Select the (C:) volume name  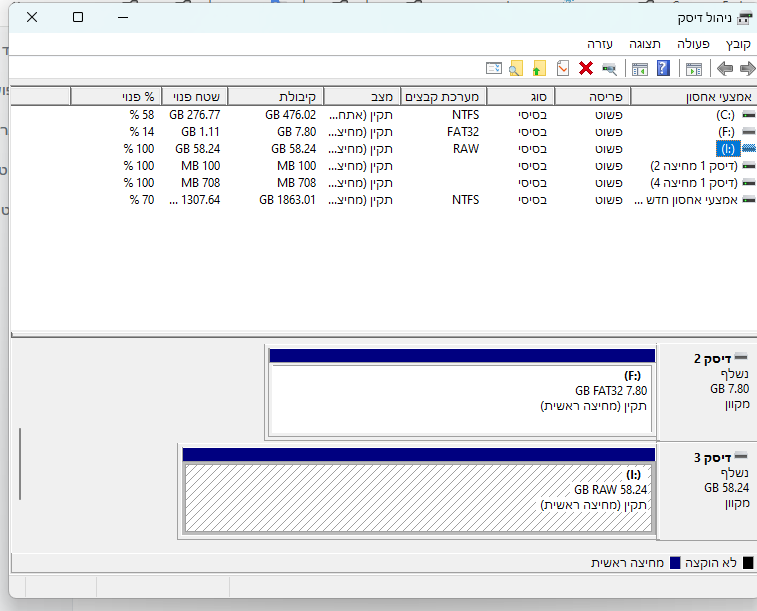coord(725,115)
